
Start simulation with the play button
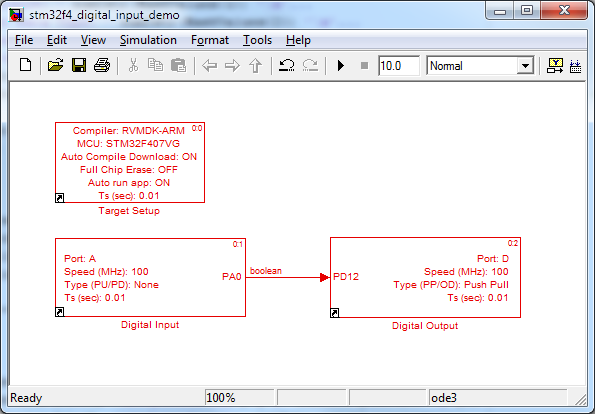[x=341, y=66]
